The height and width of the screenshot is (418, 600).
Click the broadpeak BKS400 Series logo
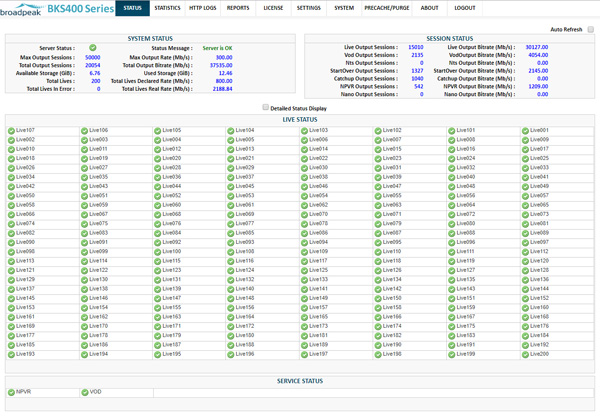click(57, 9)
